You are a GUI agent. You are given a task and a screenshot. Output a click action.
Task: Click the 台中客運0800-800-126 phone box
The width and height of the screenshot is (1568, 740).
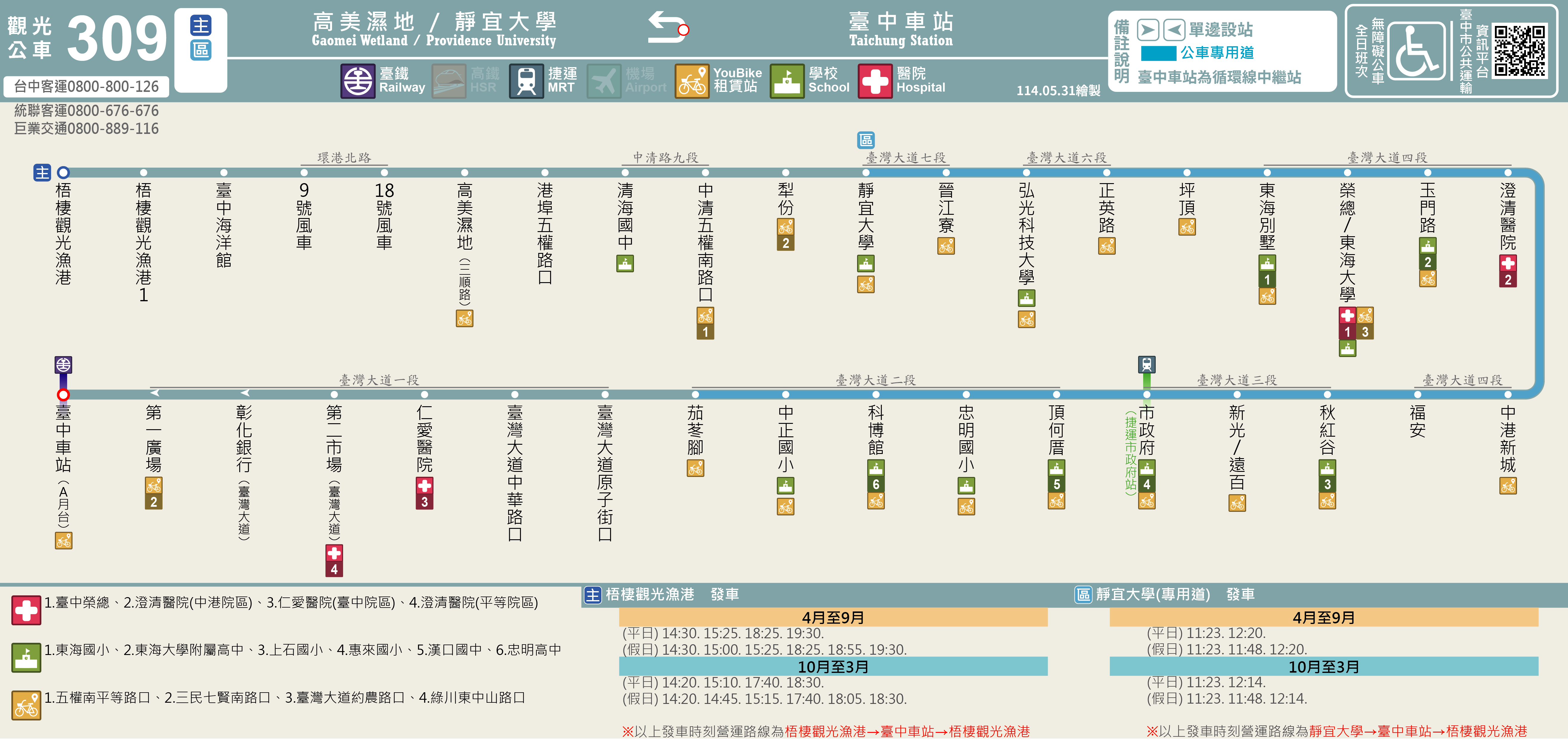87,86
